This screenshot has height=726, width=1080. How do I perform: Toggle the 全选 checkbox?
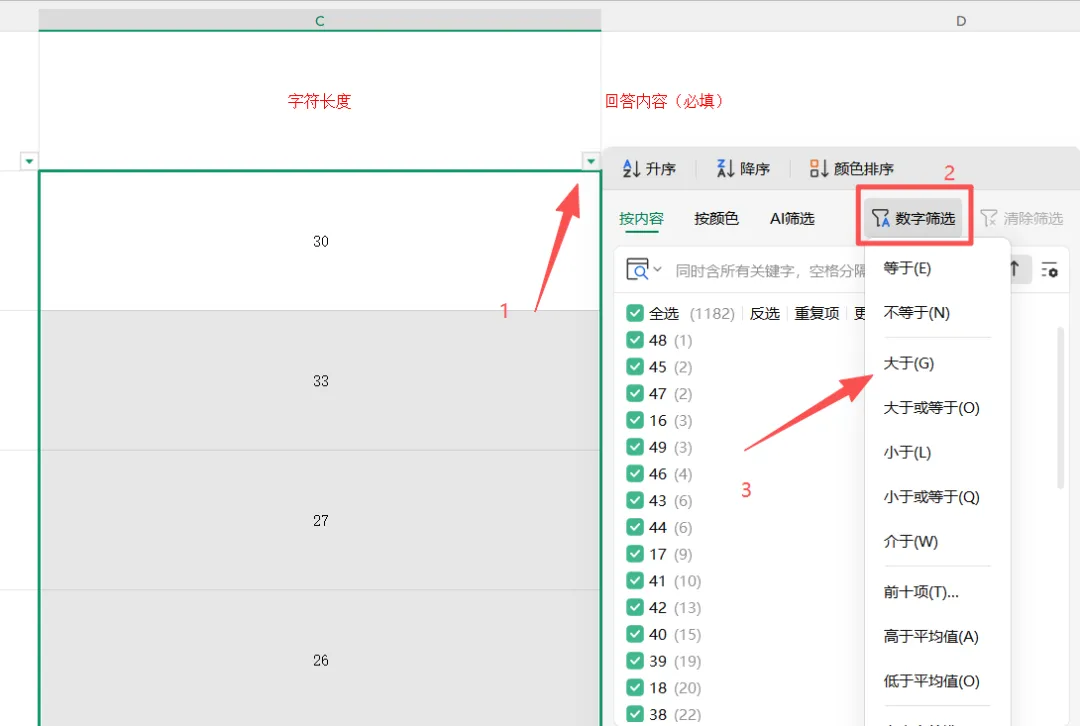tap(635, 313)
